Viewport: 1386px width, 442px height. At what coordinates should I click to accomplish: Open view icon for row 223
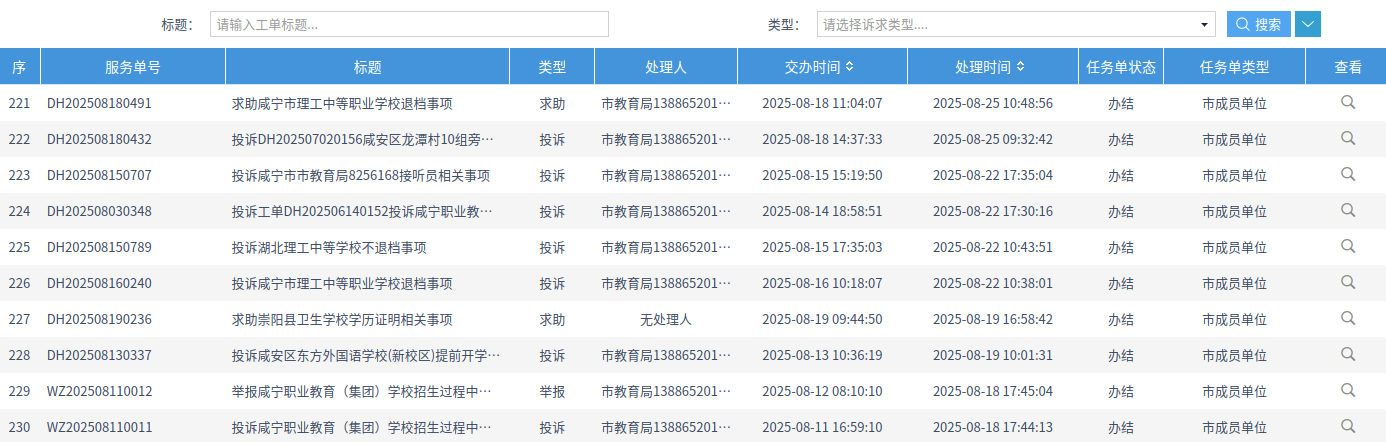1348,174
